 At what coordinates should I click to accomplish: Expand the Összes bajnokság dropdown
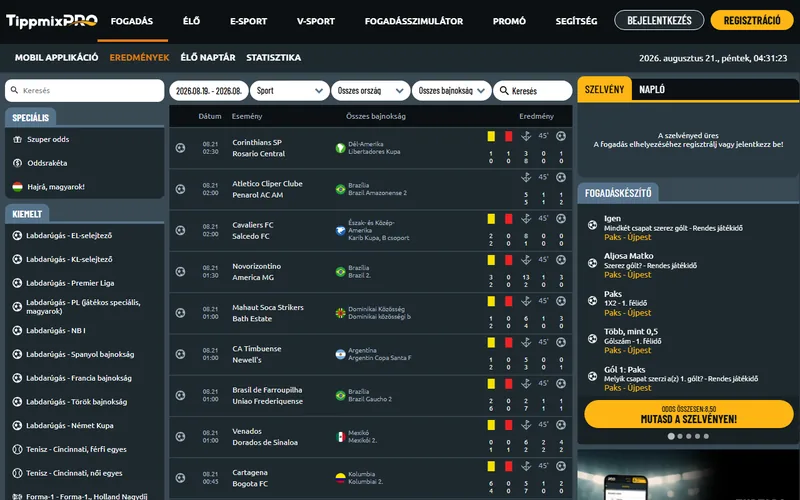(x=452, y=91)
